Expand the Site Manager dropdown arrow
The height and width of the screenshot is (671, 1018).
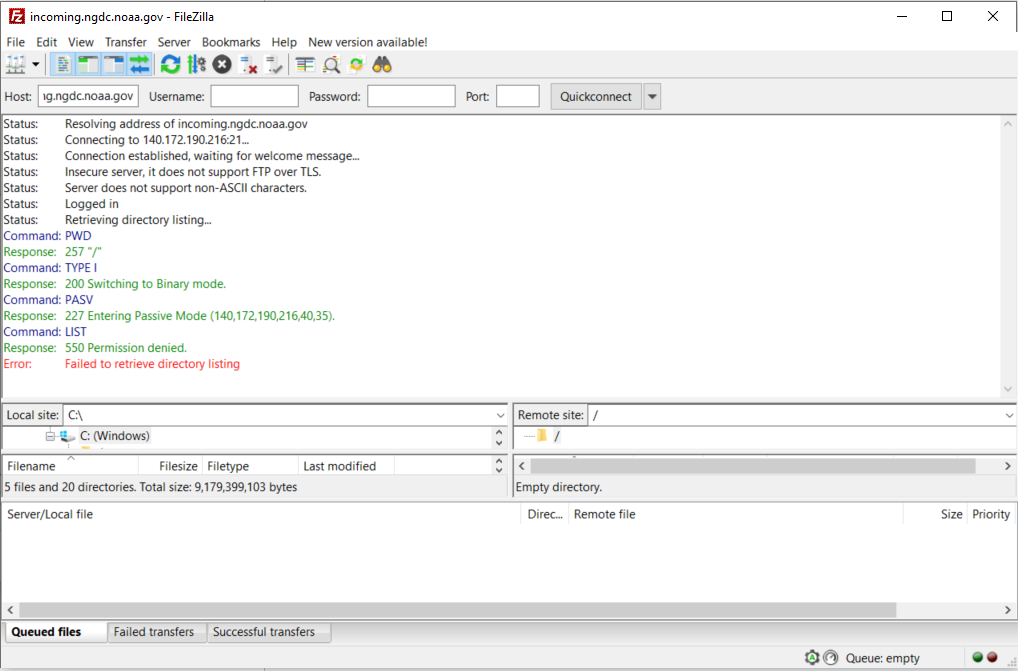[x=36, y=65]
